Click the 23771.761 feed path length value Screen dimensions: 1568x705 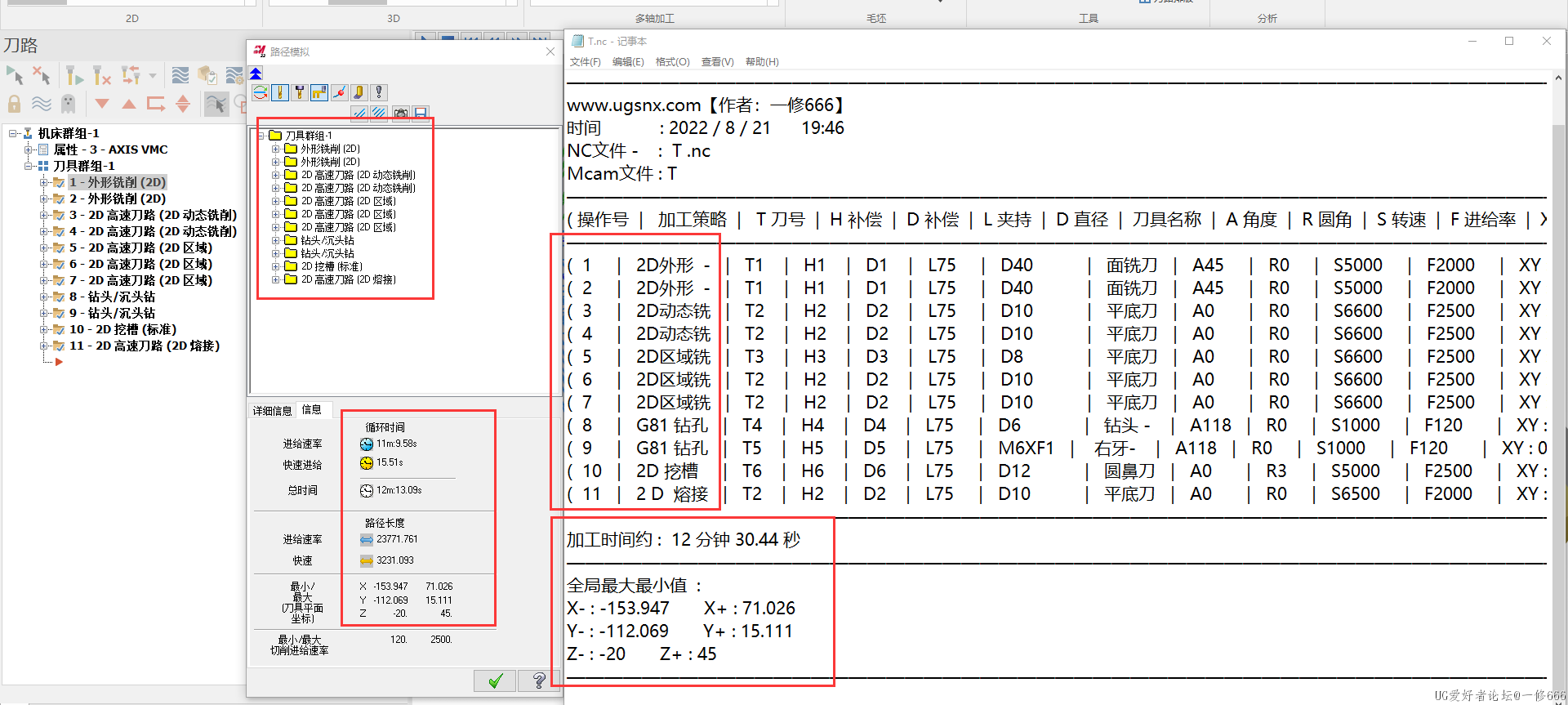click(397, 539)
